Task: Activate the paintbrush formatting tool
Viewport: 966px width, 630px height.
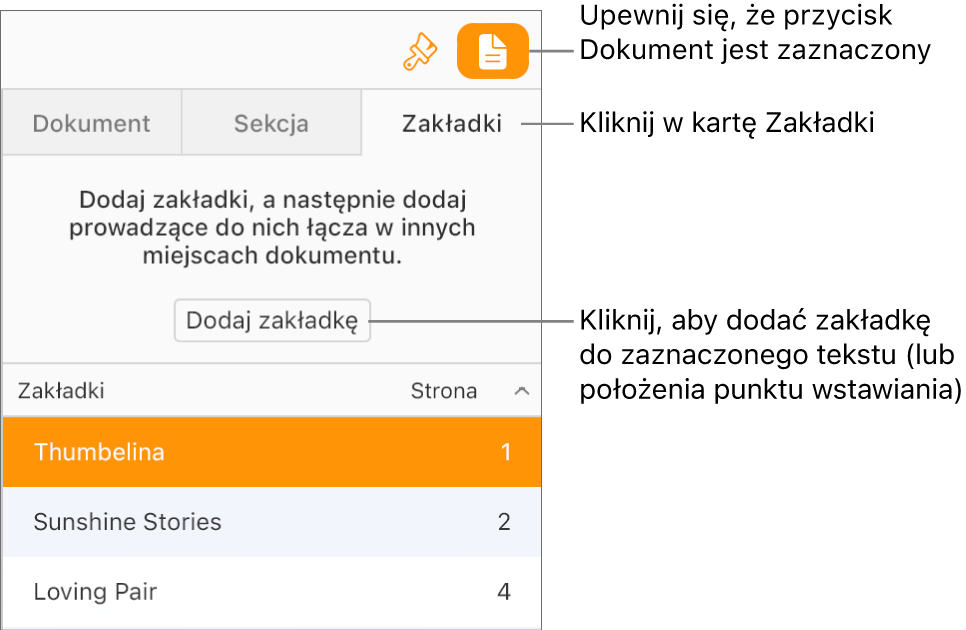Action: 420,50
